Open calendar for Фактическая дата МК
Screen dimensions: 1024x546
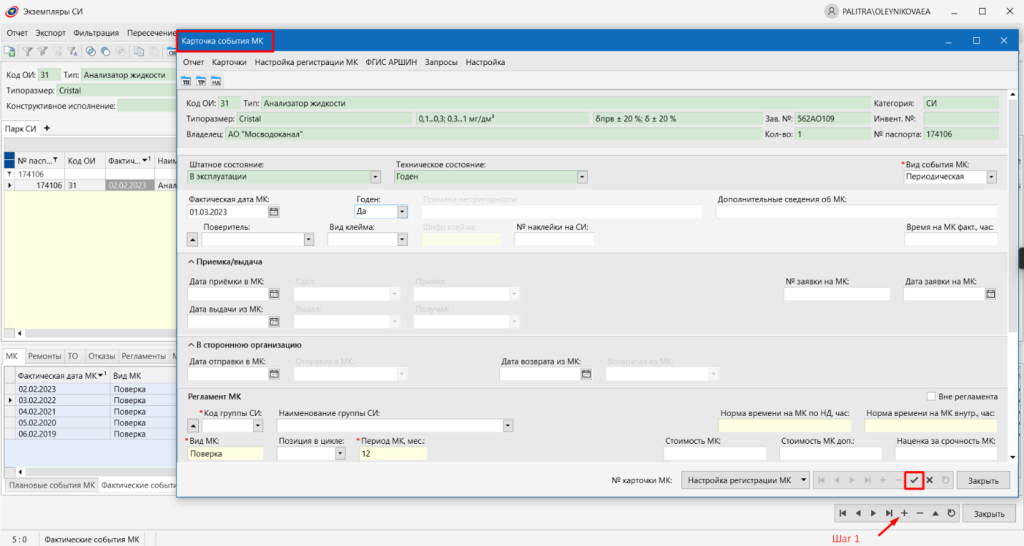274,212
